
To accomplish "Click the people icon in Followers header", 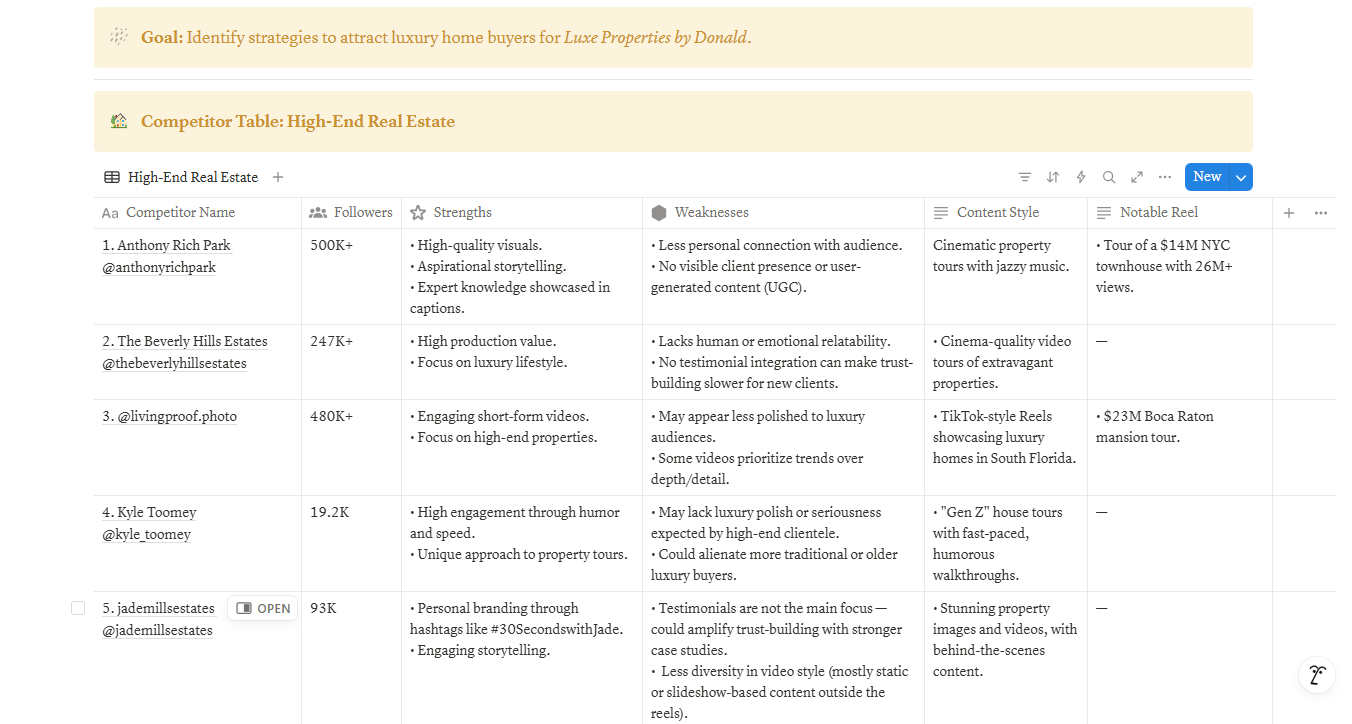I will point(318,213).
